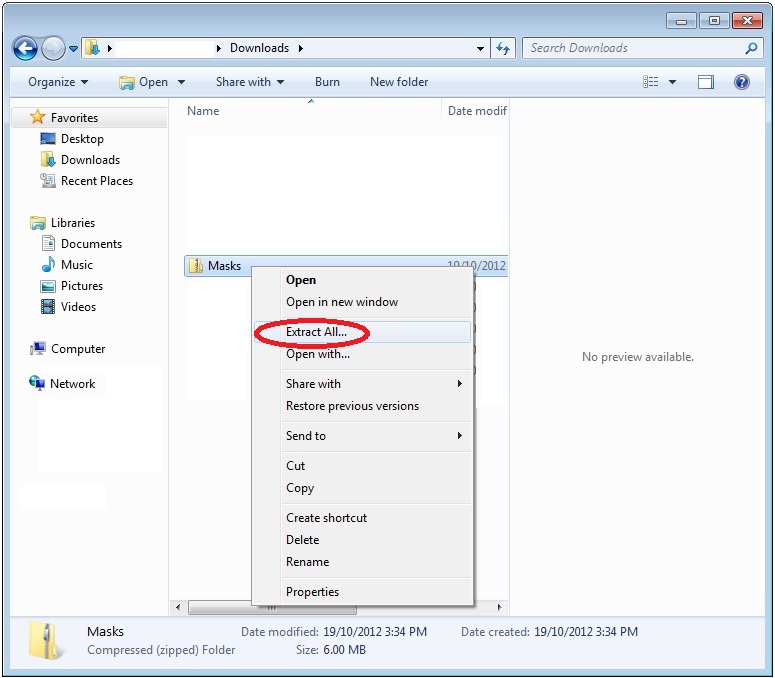
Task: Choose Create shortcut from the menu
Action: coord(327,518)
